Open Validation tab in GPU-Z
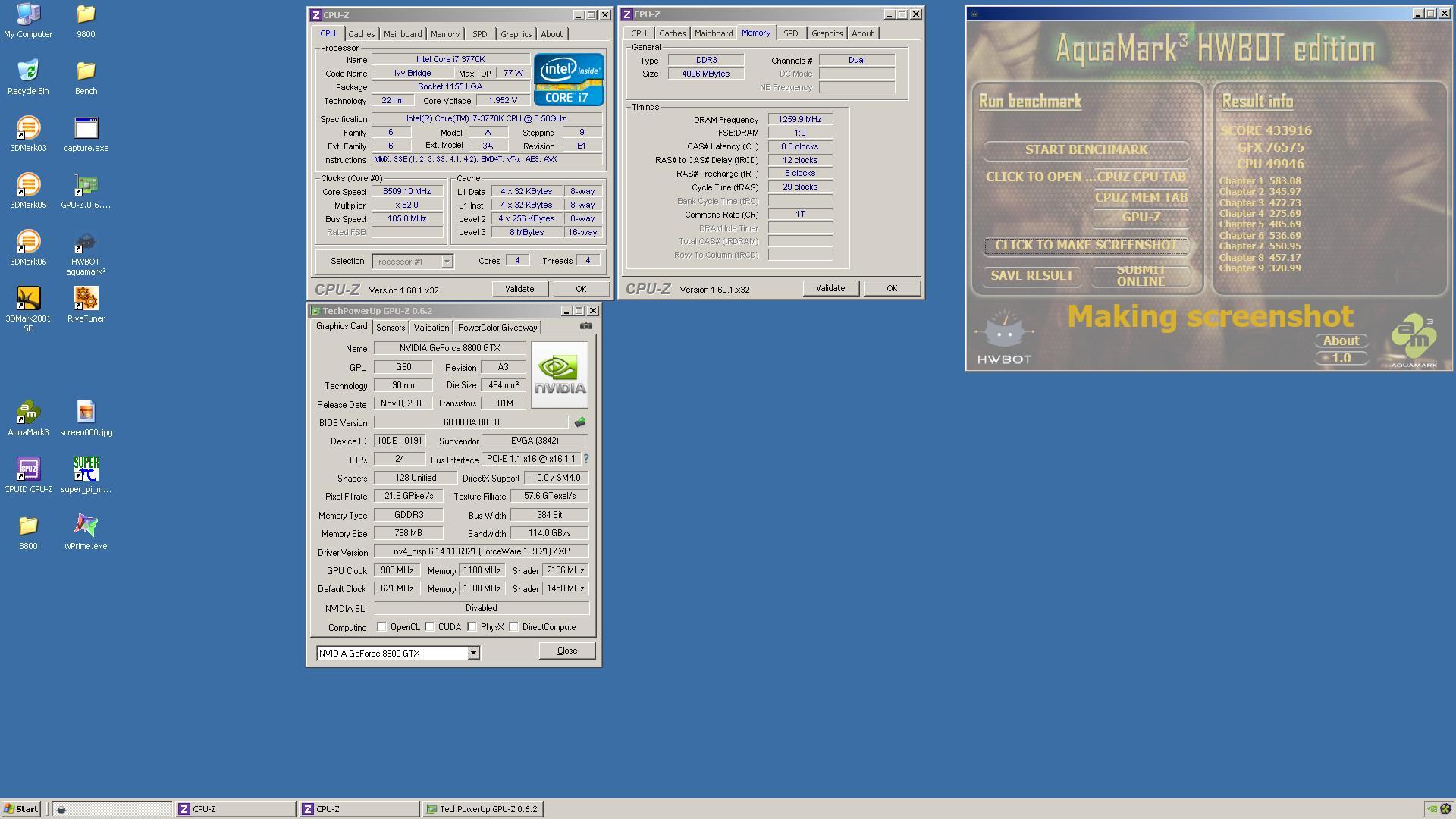 (431, 328)
